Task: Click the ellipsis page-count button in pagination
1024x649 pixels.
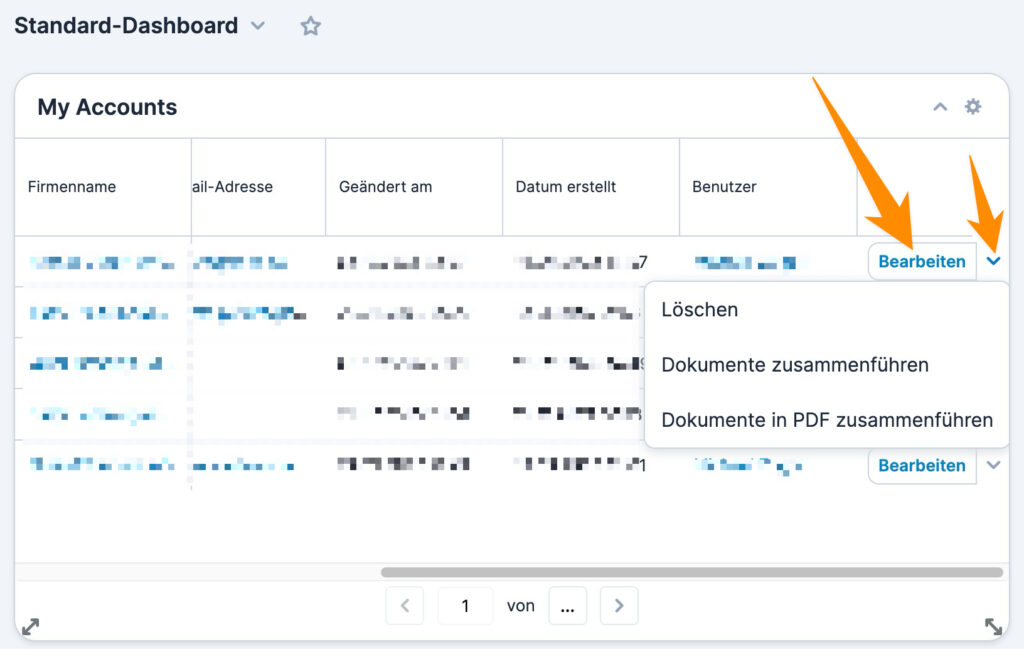Action: 567,605
